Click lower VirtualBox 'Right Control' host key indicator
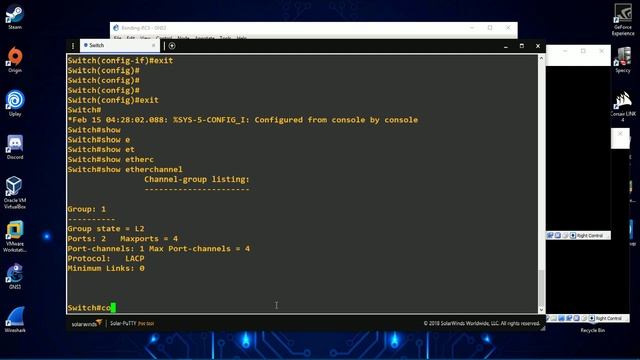The width and height of the screenshot is (640, 360). click(609, 318)
